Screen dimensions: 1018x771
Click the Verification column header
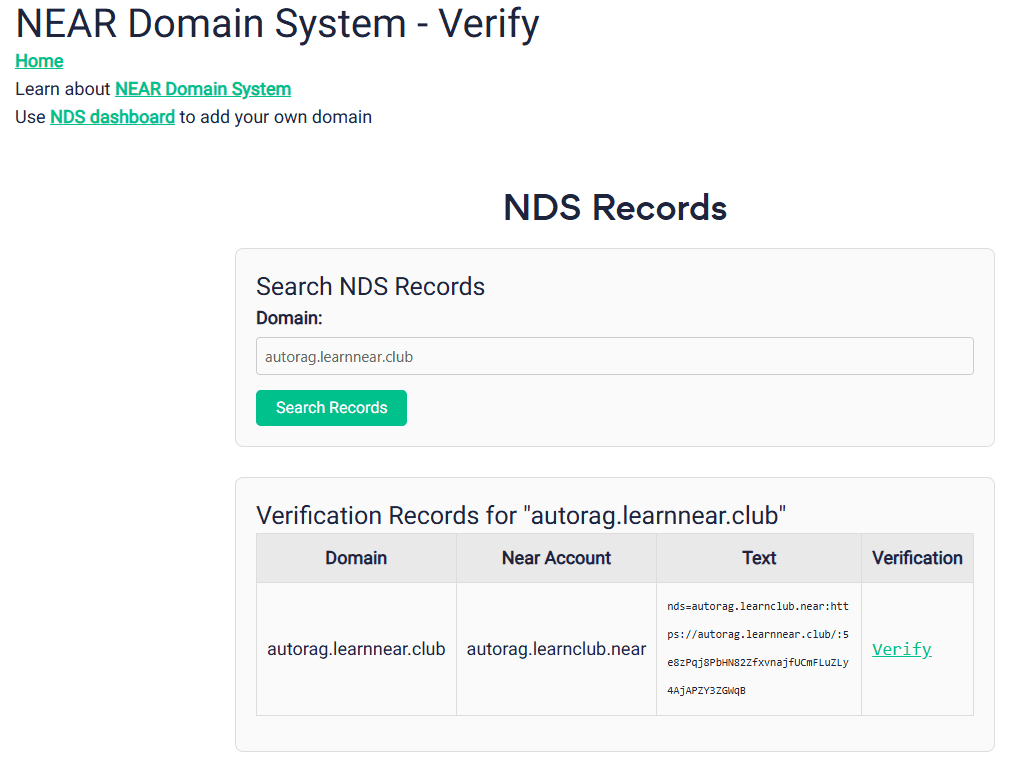917,558
